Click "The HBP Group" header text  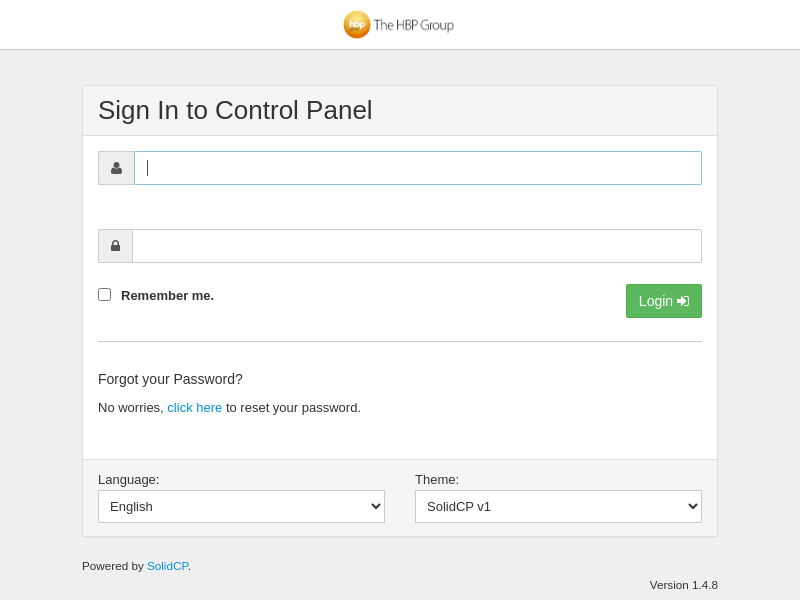click(413, 25)
